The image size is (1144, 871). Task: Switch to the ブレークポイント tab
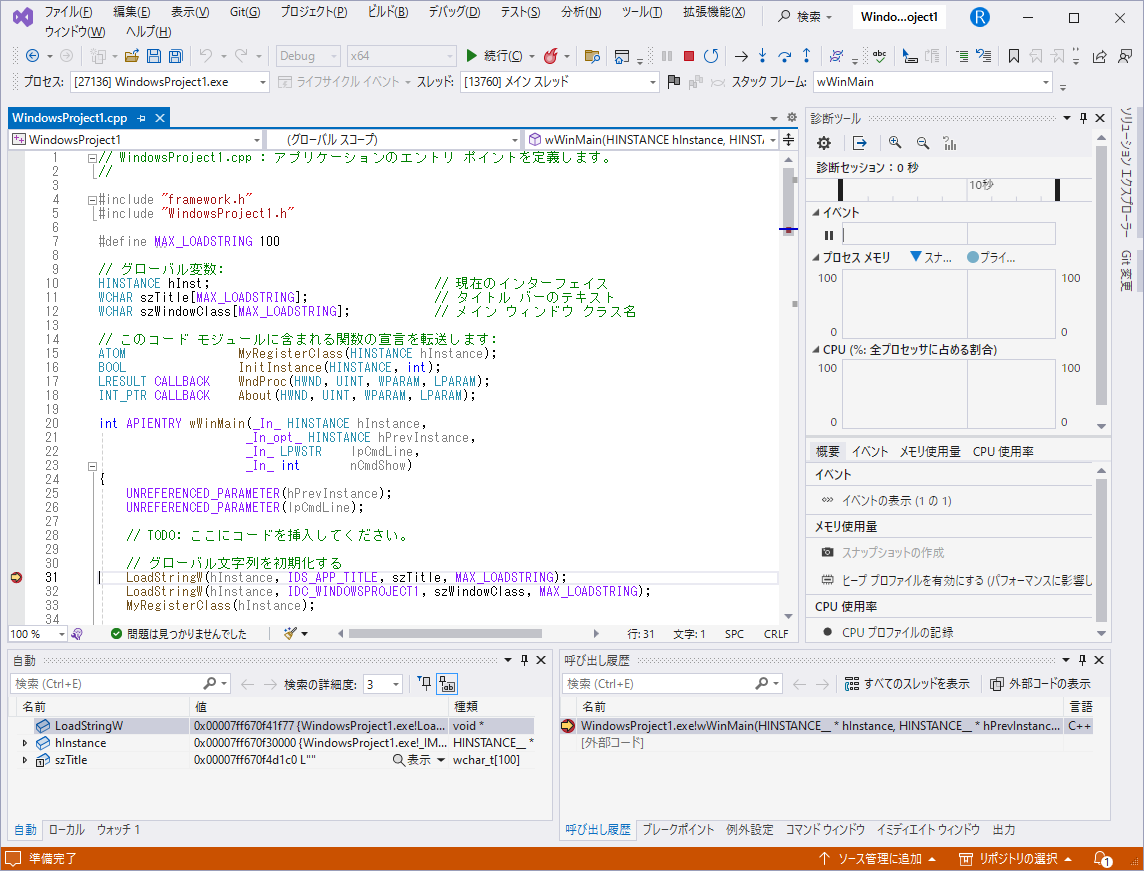tap(678, 829)
